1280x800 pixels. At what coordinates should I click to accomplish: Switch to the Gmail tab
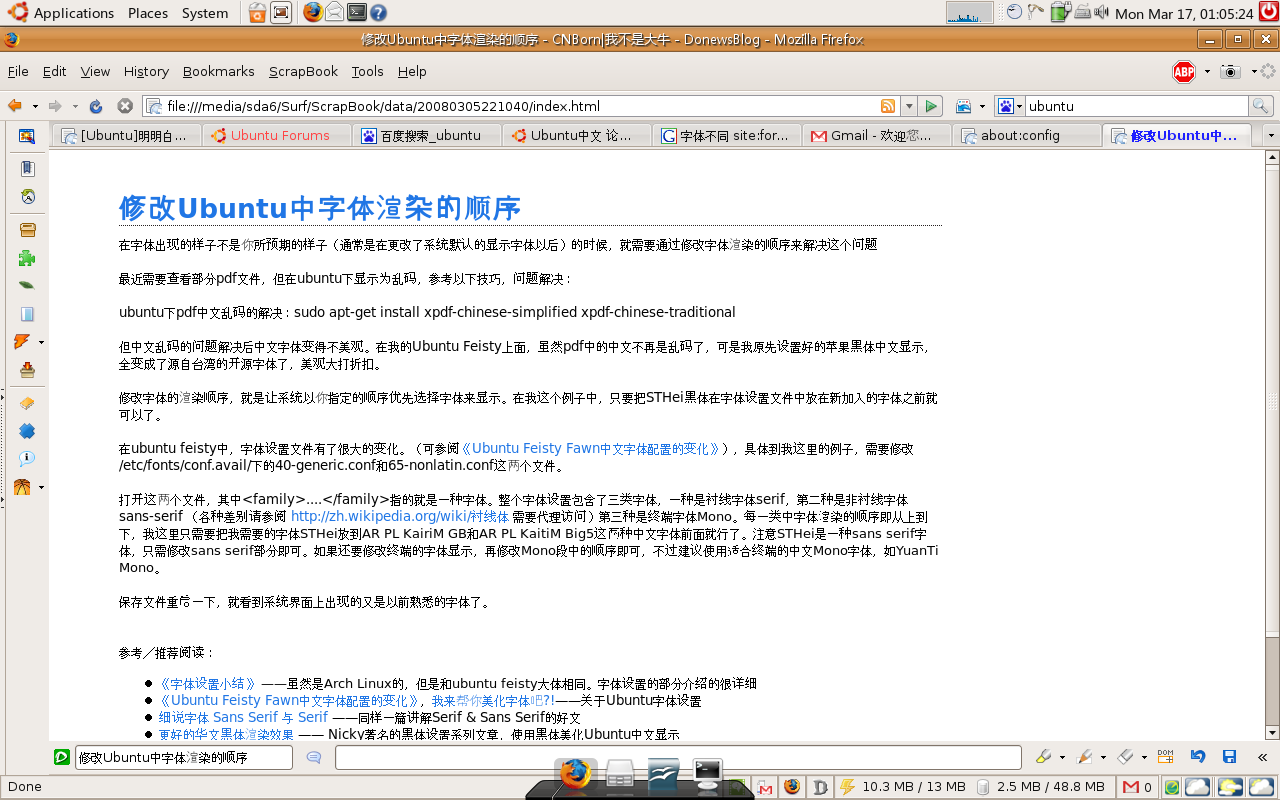click(x=877, y=136)
